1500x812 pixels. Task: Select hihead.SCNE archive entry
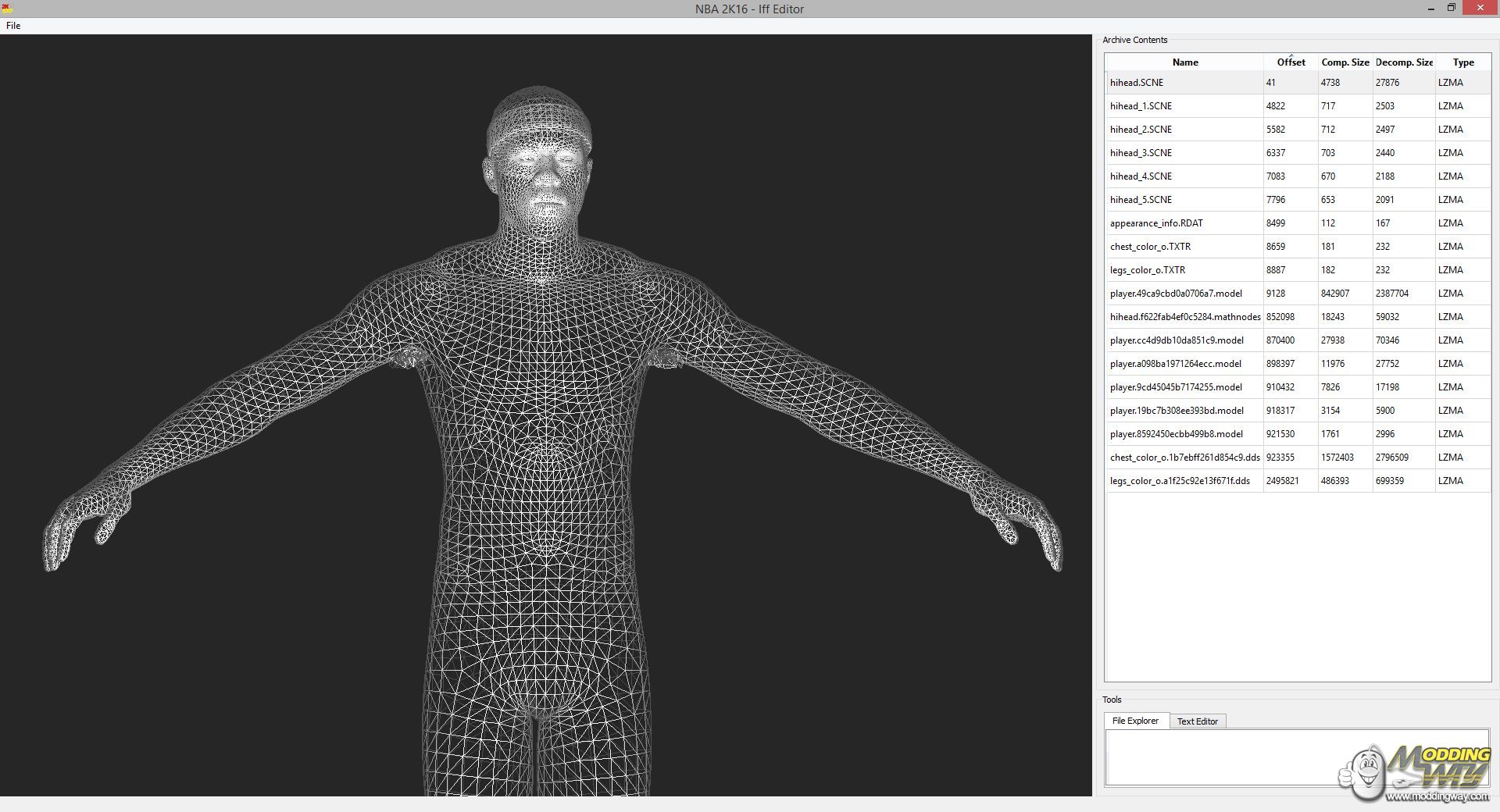pos(1137,83)
